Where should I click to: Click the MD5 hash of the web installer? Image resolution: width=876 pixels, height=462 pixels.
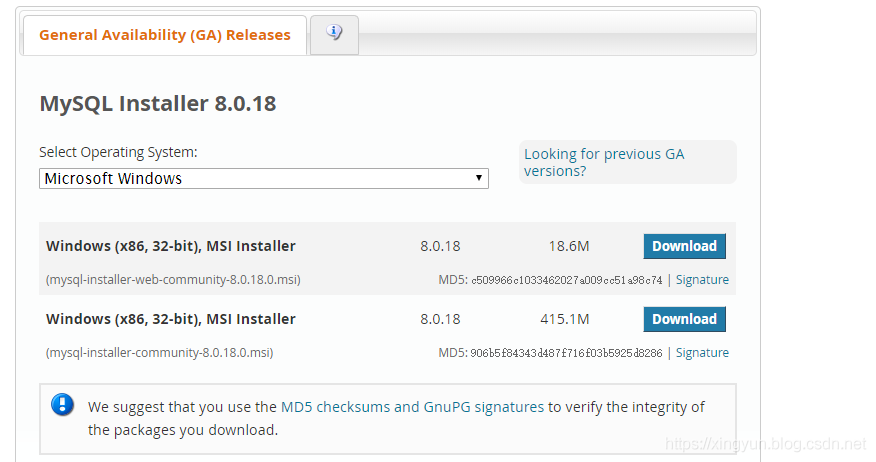click(566, 280)
